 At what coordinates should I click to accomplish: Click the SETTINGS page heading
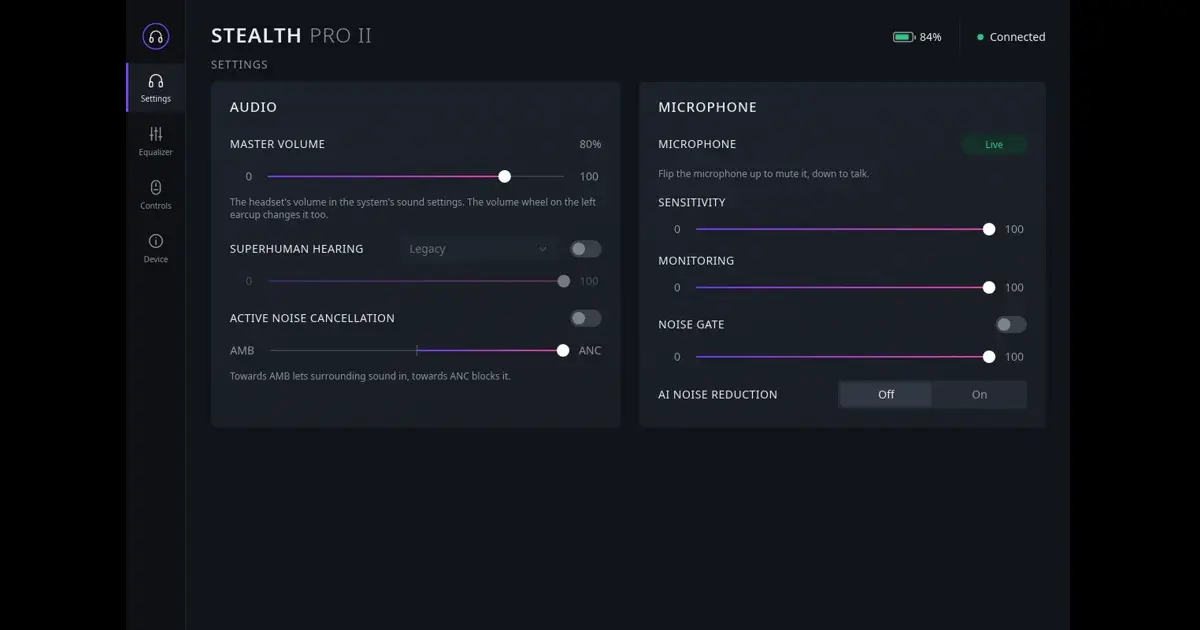[x=239, y=64]
